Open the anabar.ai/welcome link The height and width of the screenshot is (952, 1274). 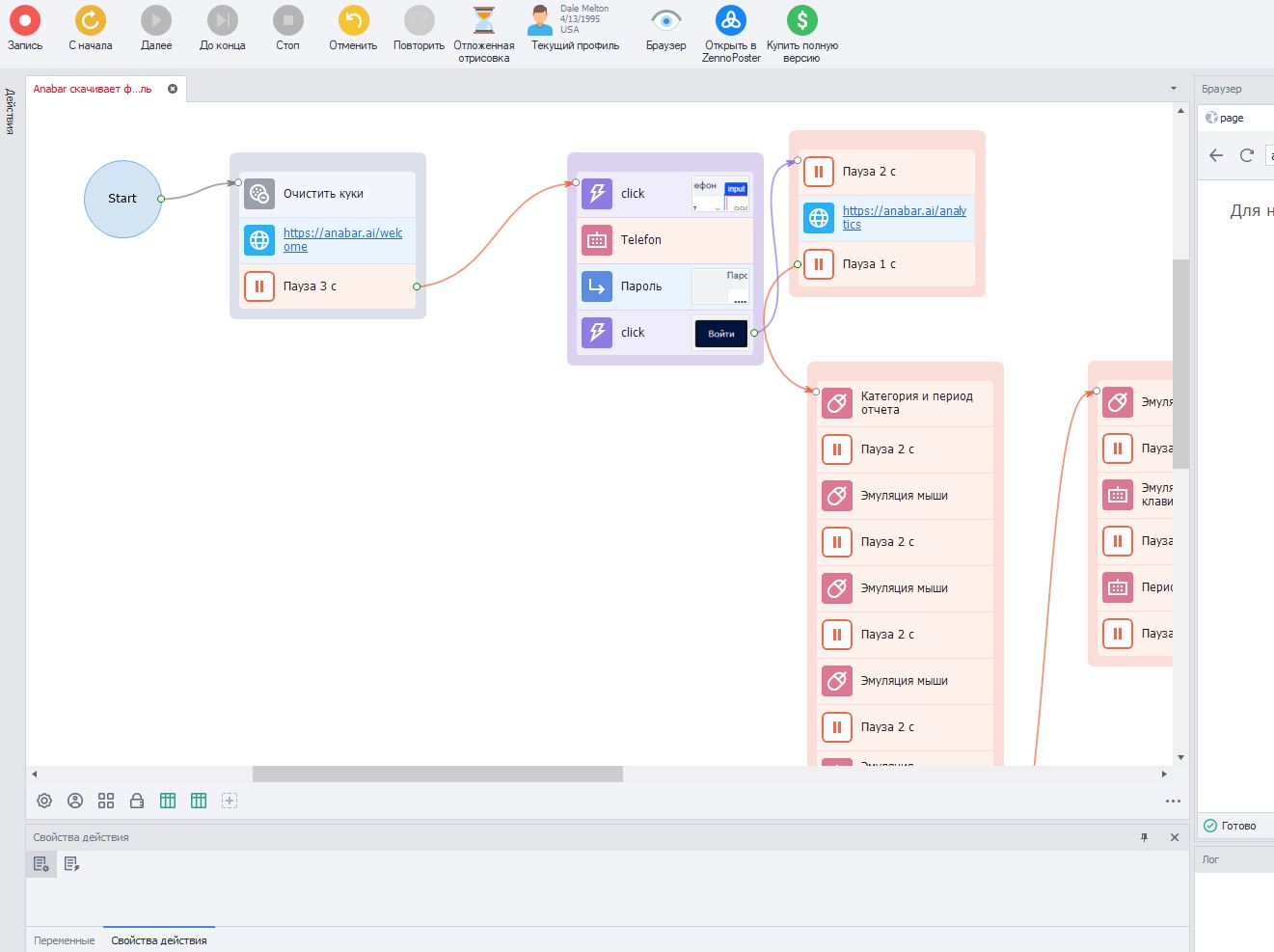[x=342, y=239]
